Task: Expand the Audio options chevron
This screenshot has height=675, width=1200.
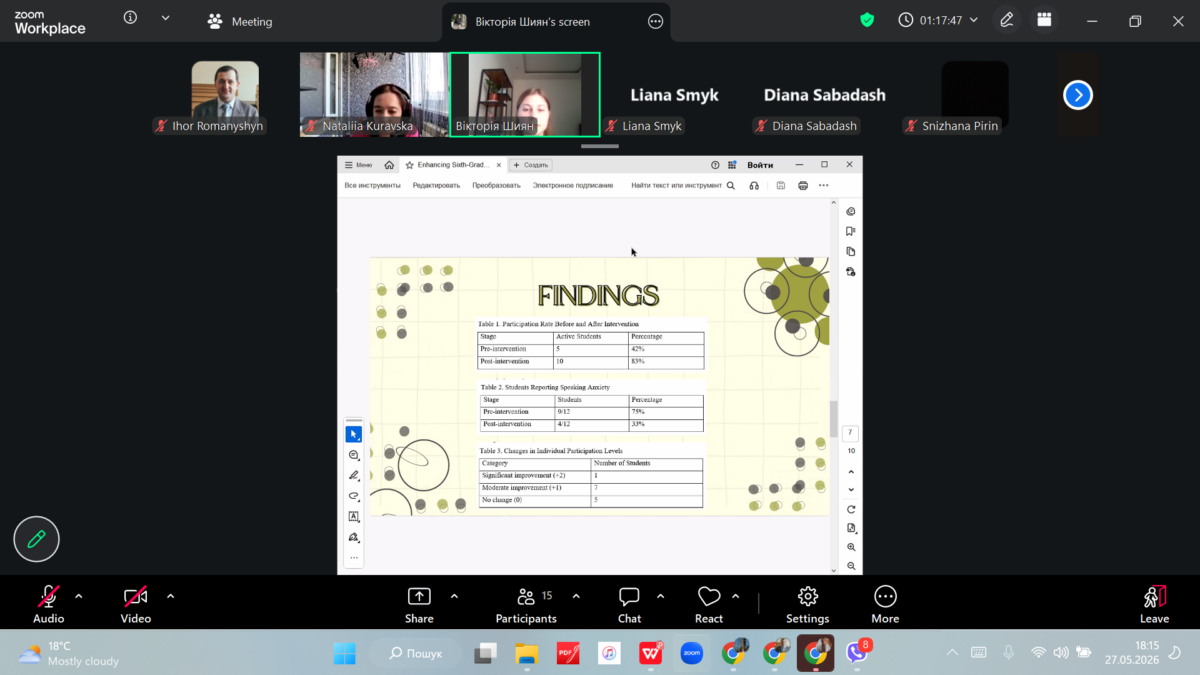Action: pos(79,596)
